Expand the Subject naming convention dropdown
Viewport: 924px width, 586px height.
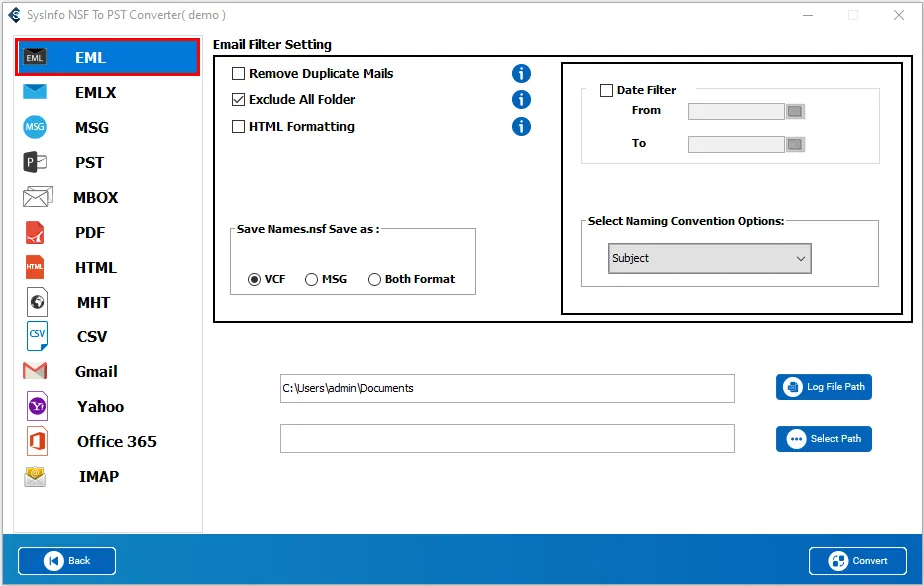click(710, 258)
